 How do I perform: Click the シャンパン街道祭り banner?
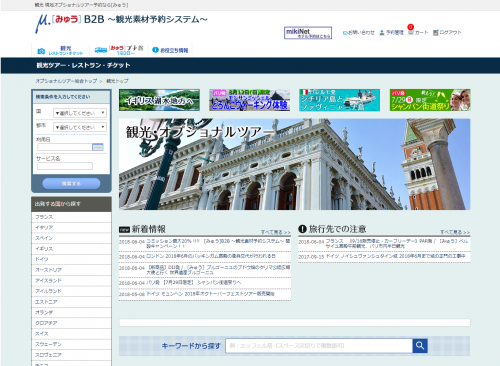(x=430, y=100)
